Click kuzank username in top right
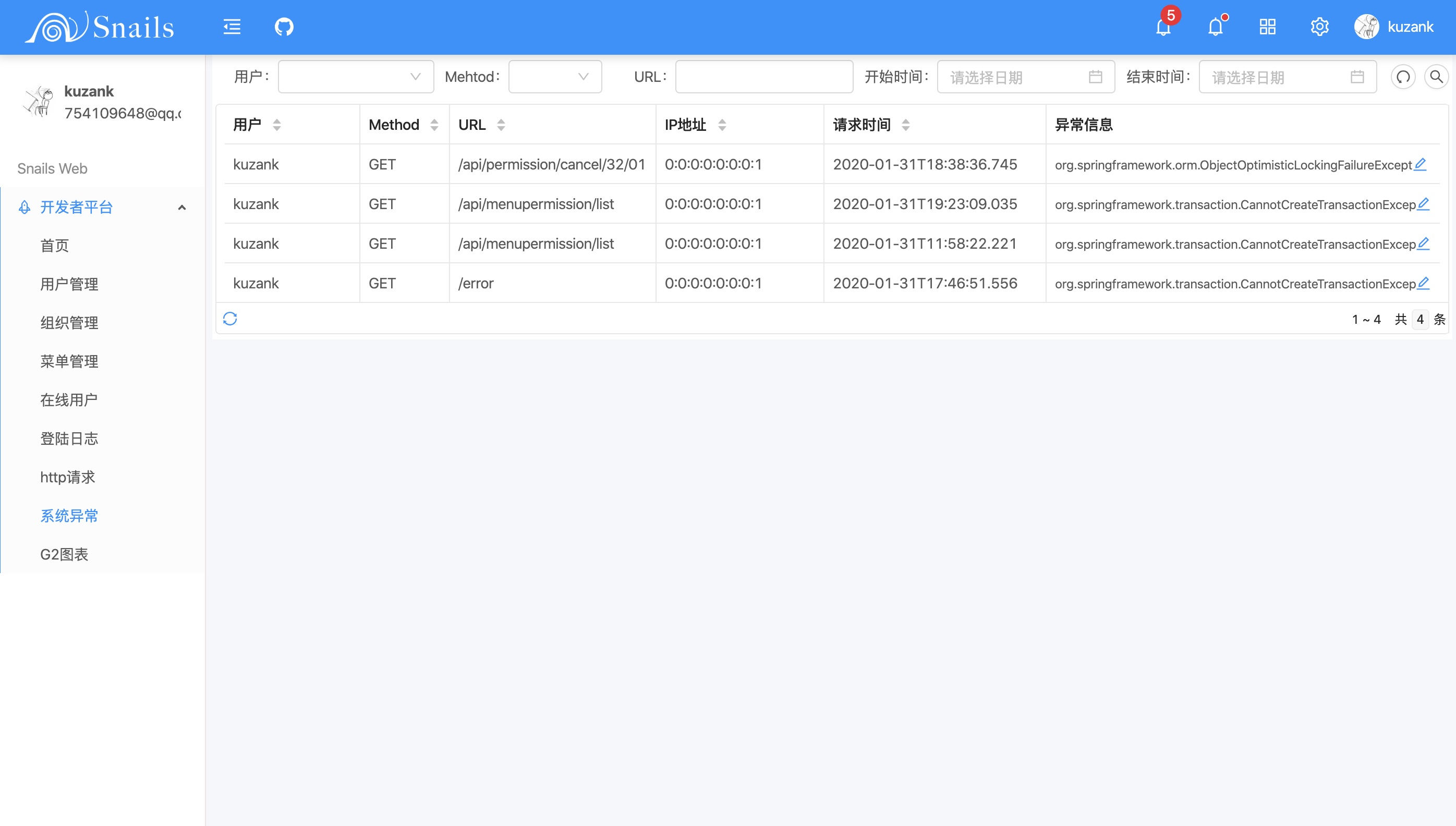1456x826 pixels. point(1410,27)
